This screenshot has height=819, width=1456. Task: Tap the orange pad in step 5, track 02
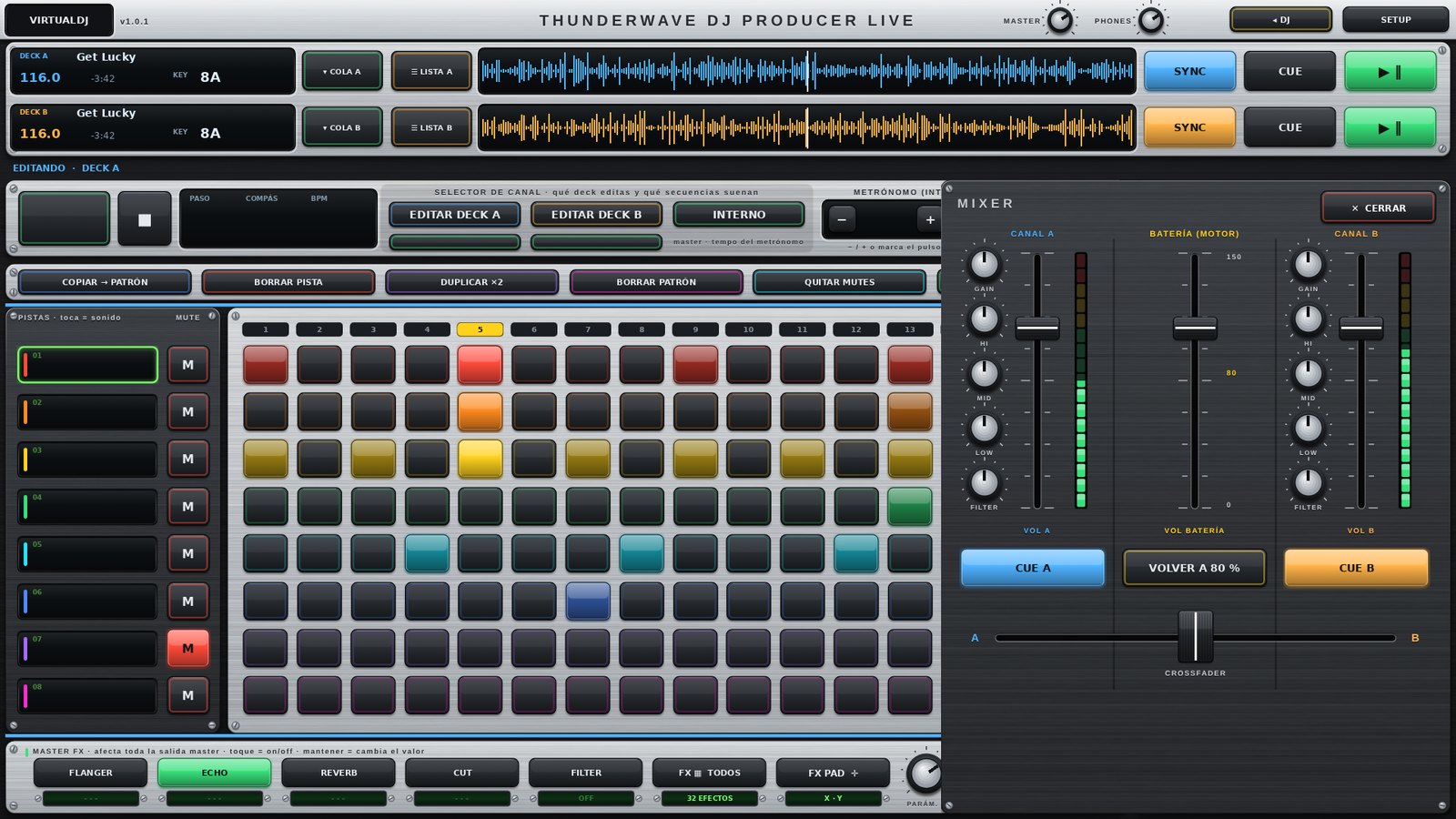[480, 411]
